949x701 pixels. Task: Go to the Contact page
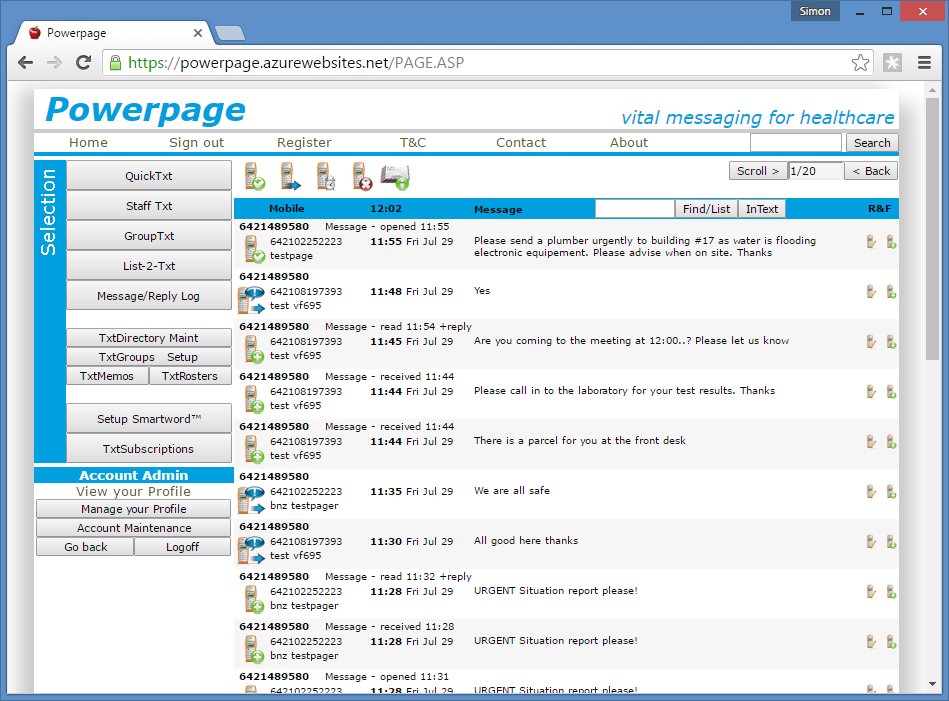pos(521,143)
